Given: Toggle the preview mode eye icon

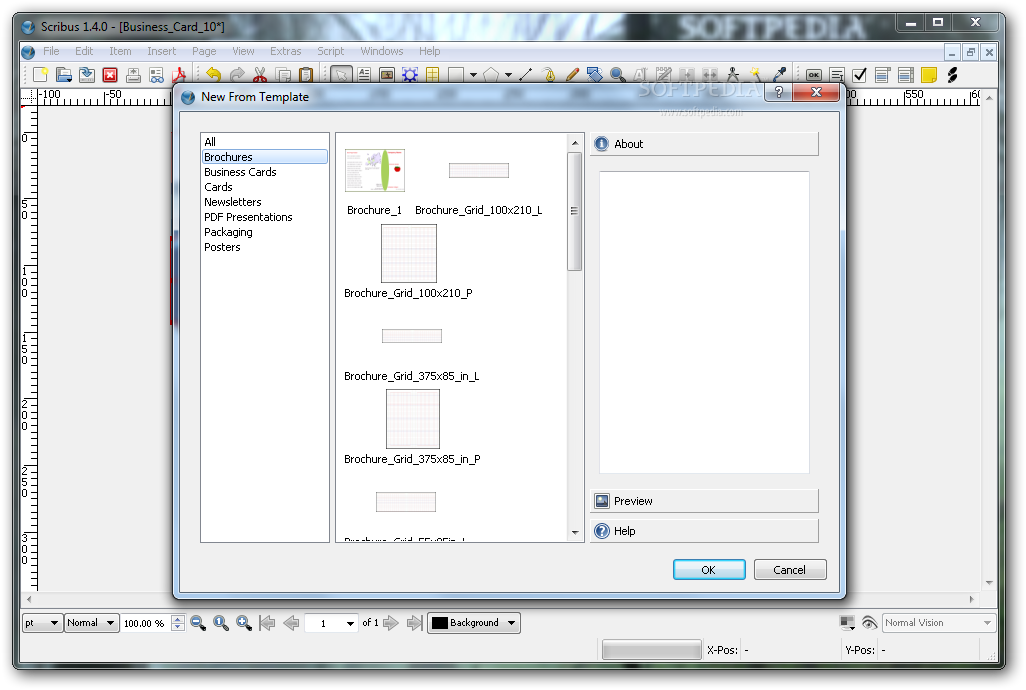Looking at the screenshot, I should 869,623.
